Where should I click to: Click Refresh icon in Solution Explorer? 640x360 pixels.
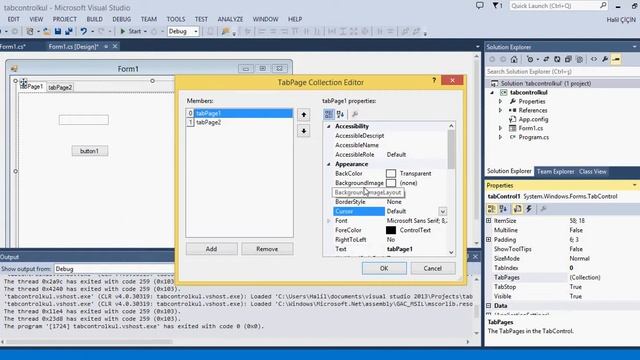tap(557, 59)
